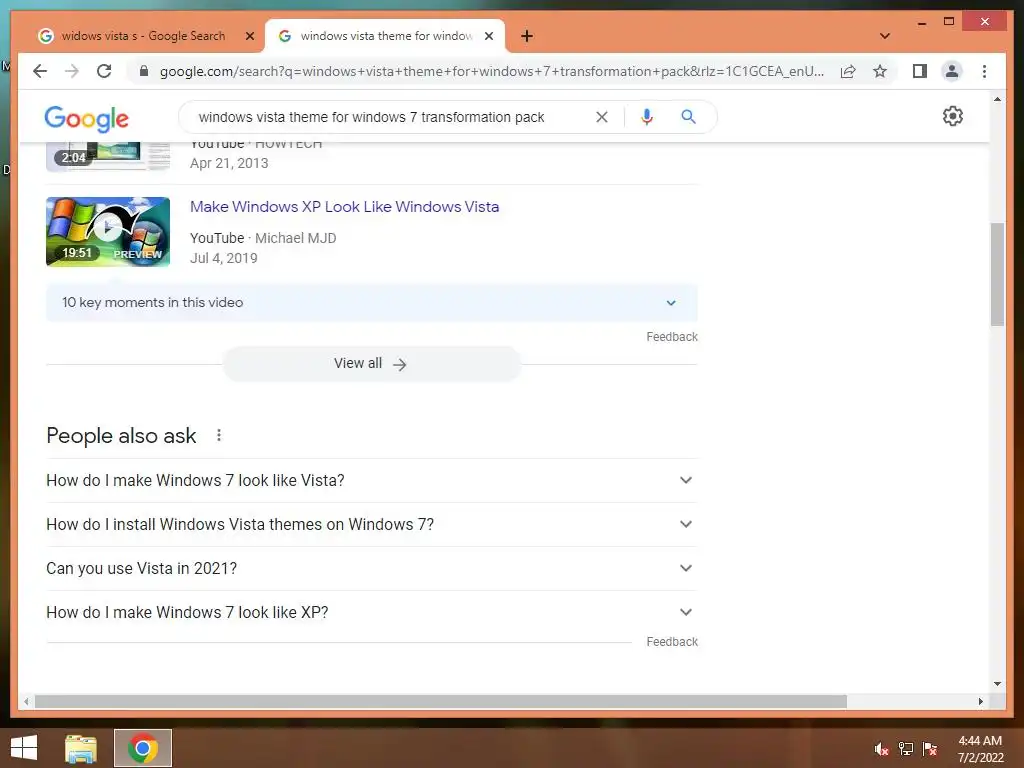Expand 'How do I install Windows Vista themes on Windows 7?'
This screenshot has height=768, width=1024.
click(372, 524)
